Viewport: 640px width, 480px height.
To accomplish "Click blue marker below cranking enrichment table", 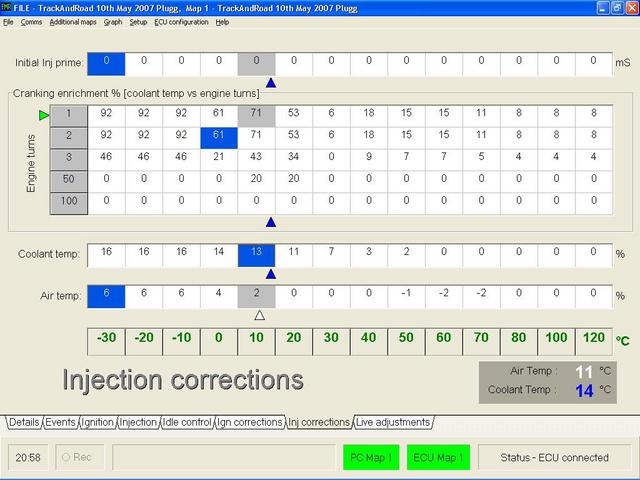I will (x=271, y=222).
